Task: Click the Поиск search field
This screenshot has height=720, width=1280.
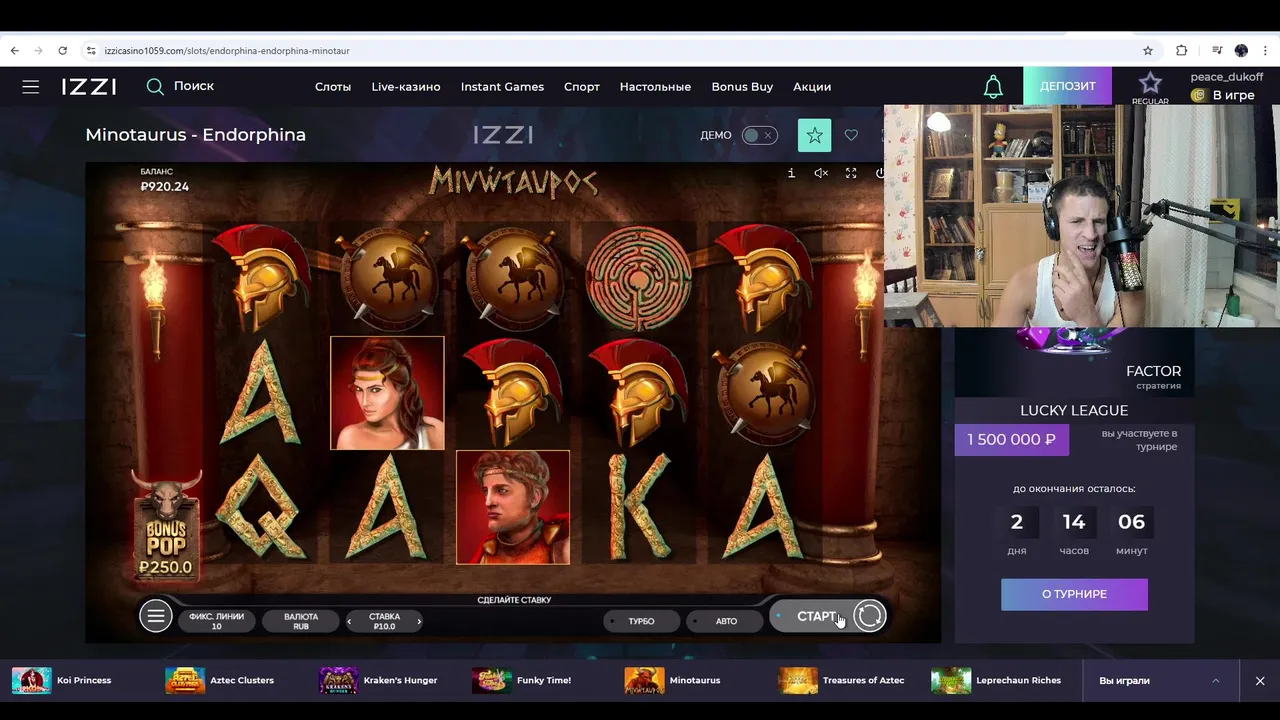Action: click(194, 86)
